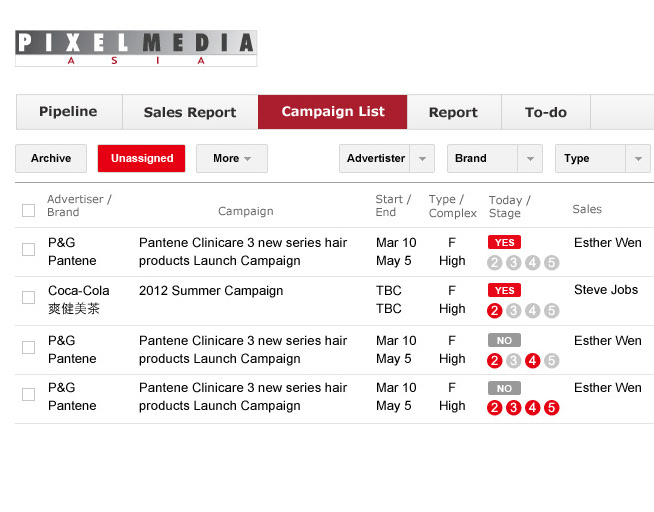The image size is (654, 512).
Task: Click the Unassigned button
Action: click(x=141, y=158)
